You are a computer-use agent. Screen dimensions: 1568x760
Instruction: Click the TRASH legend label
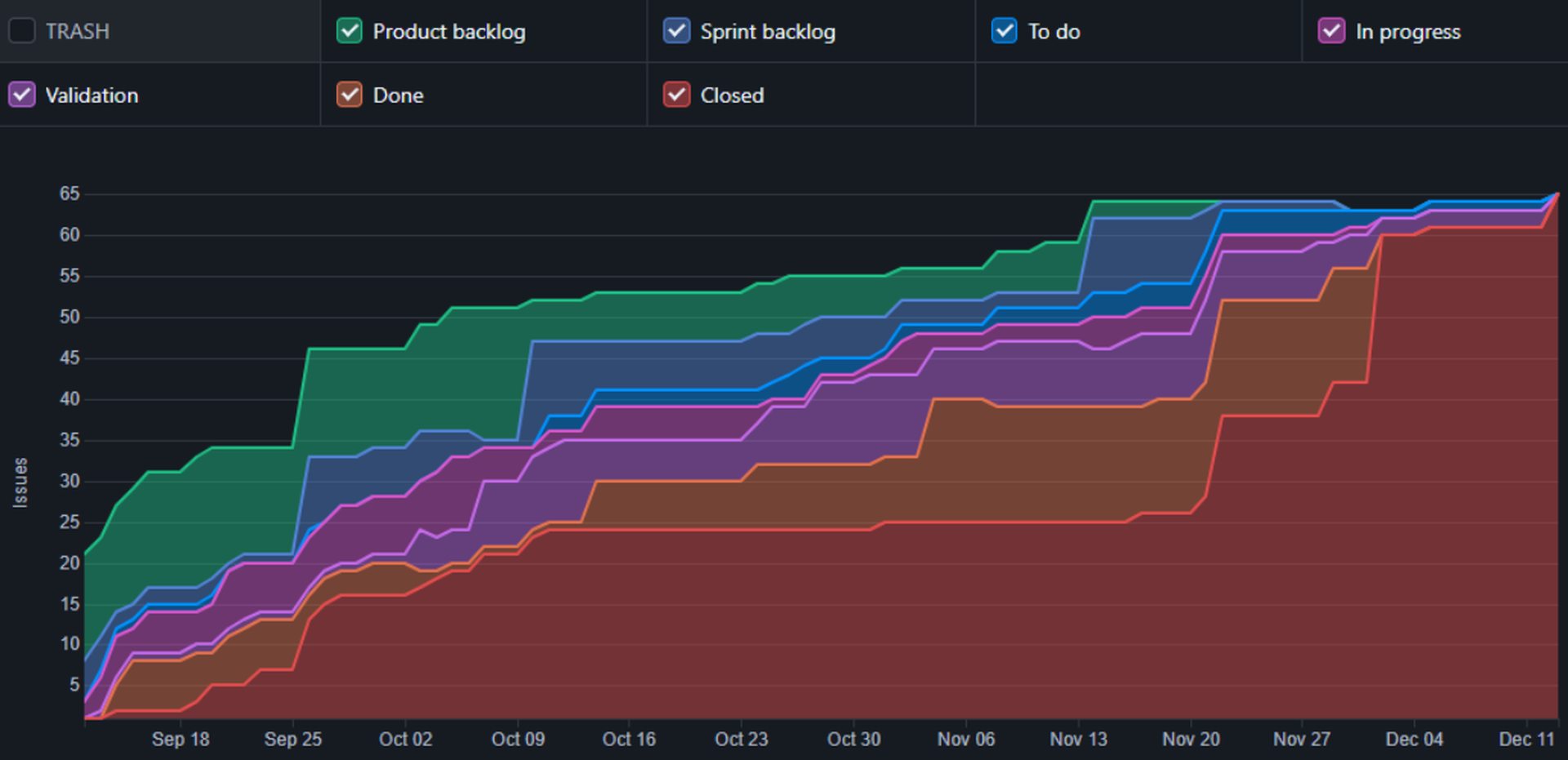click(x=78, y=32)
